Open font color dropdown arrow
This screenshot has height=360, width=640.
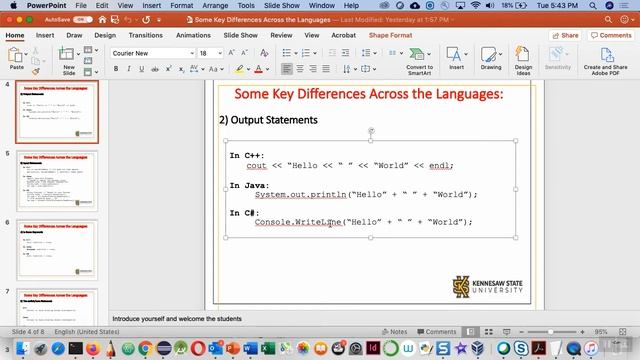click(x=267, y=69)
